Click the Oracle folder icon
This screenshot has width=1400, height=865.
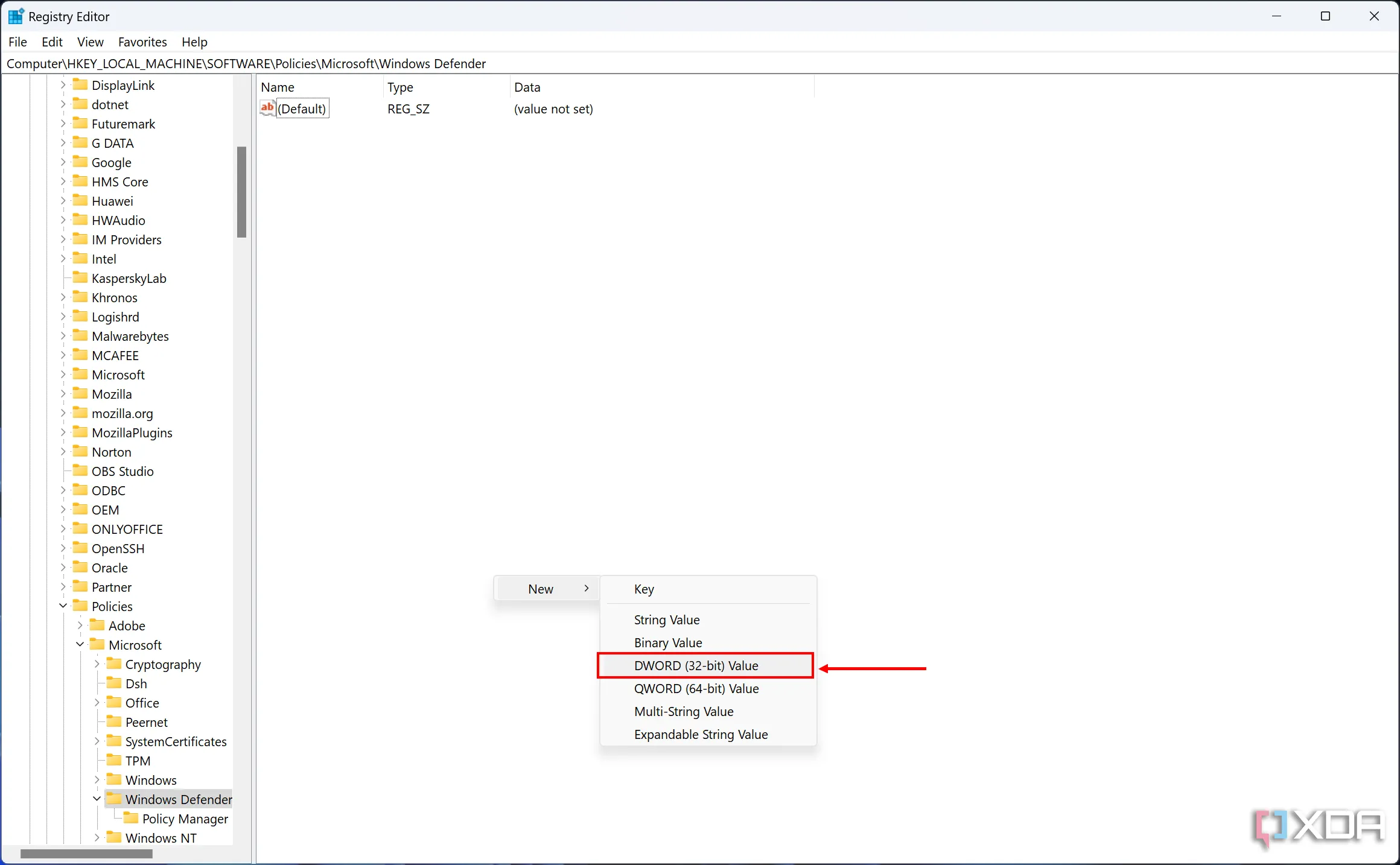tap(80, 567)
